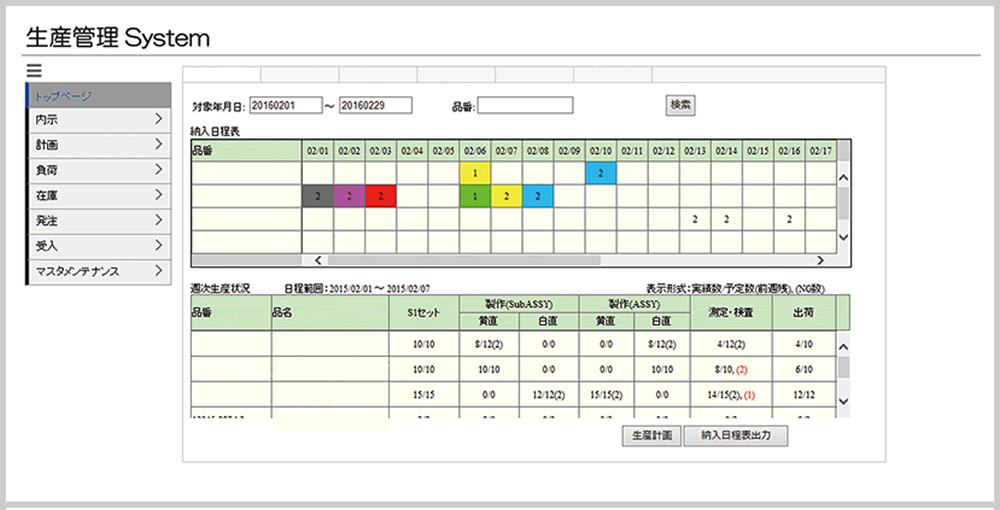1000x510 pixels.
Task: Click the 納入日程表出力 button
Action: (x=736, y=436)
